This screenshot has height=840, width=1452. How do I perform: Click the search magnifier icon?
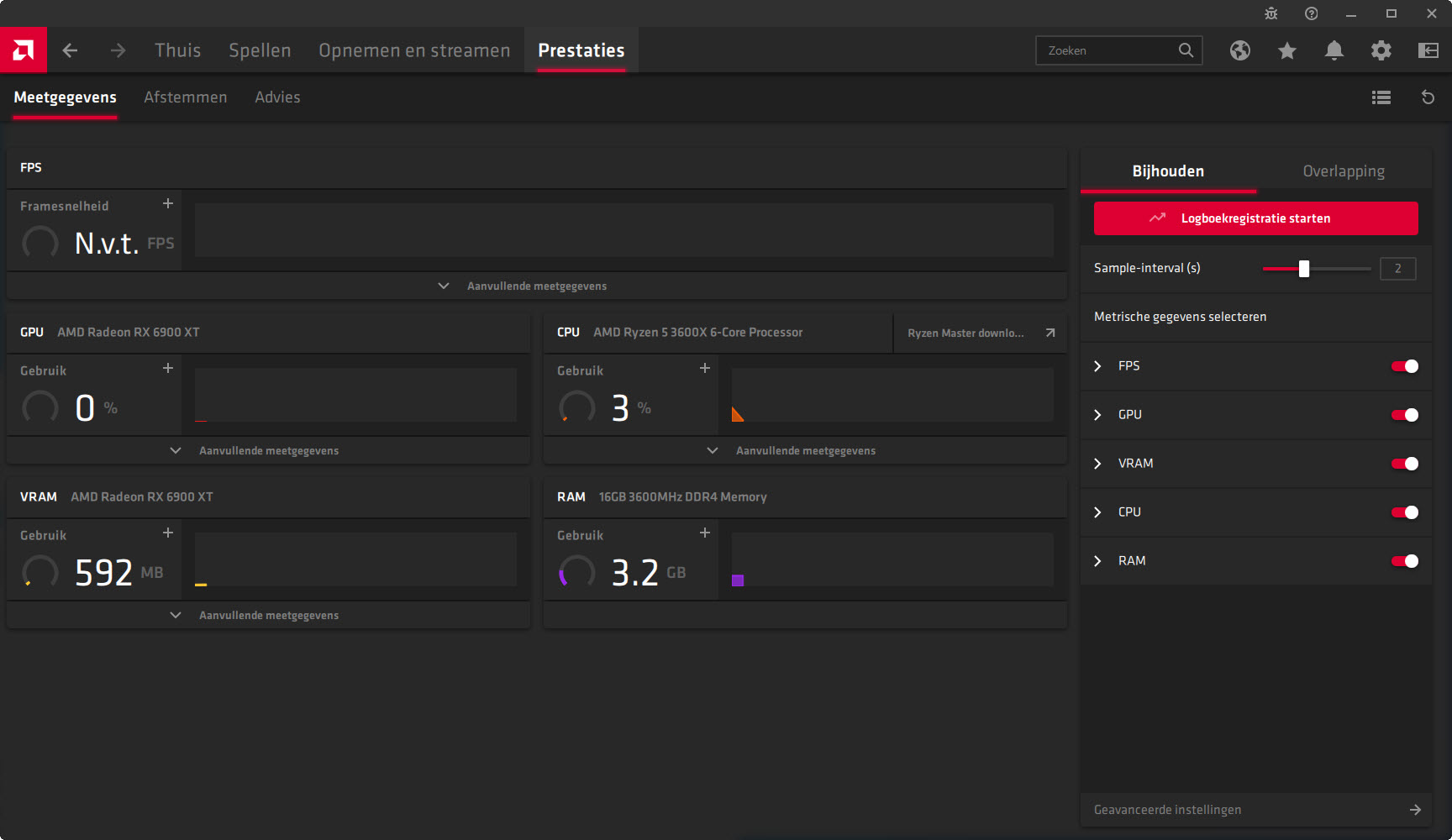pyautogui.click(x=1186, y=50)
